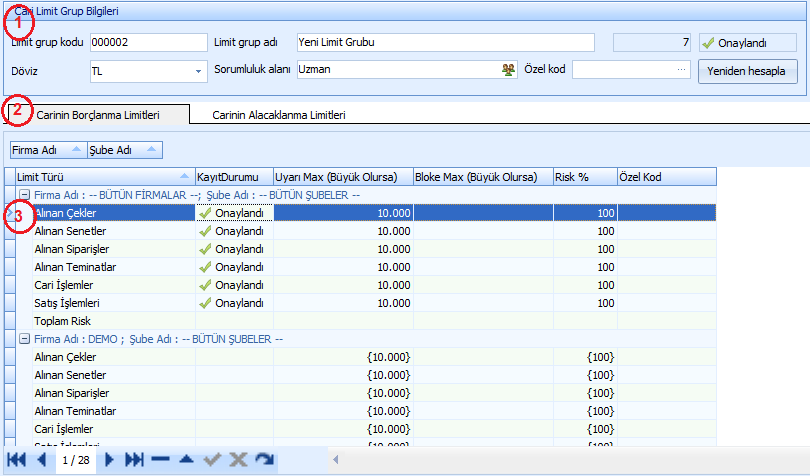Sort by Firma Adı group column

click(49, 150)
